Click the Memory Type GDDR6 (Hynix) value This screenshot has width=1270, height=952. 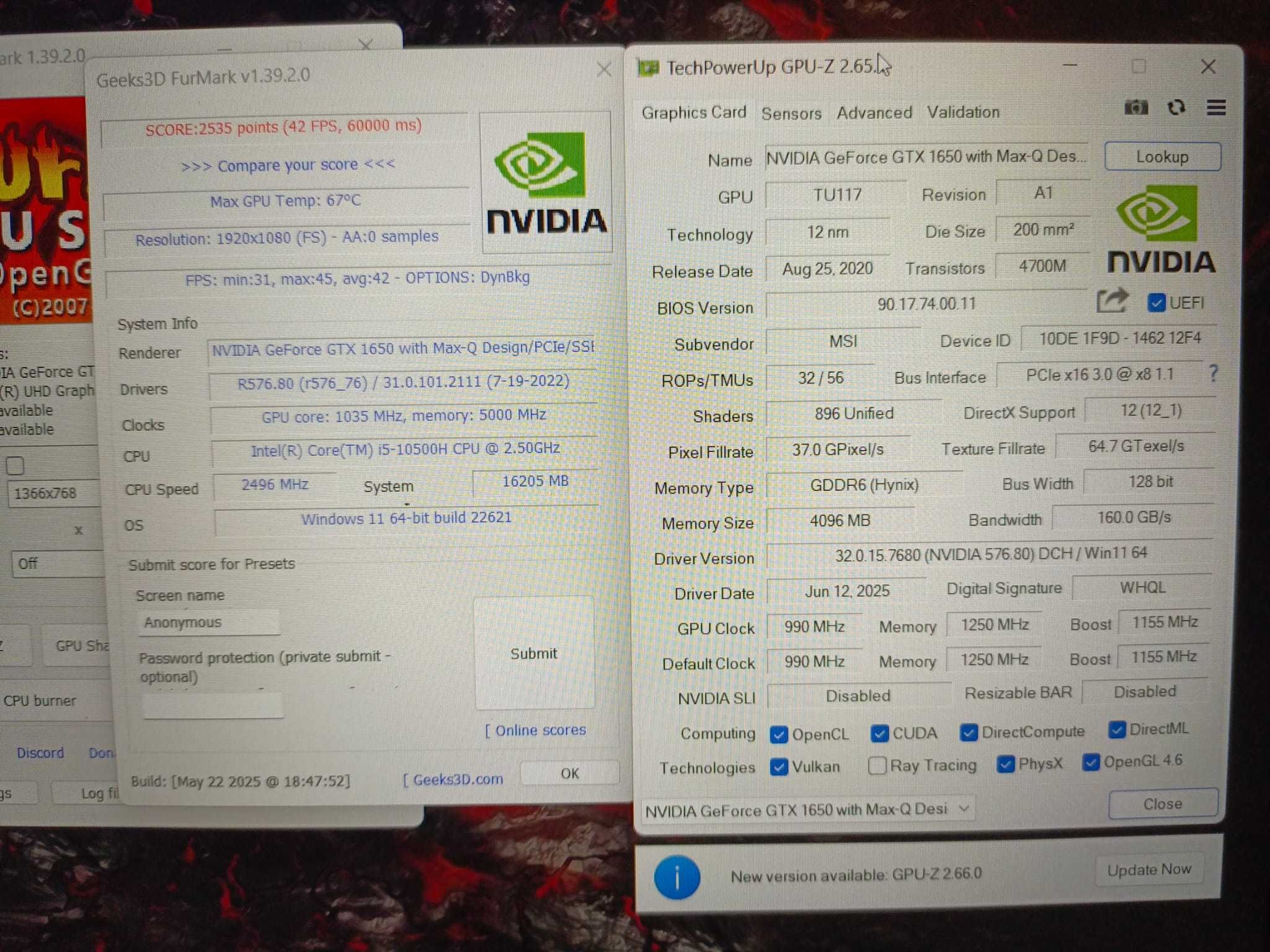[x=864, y=485]
